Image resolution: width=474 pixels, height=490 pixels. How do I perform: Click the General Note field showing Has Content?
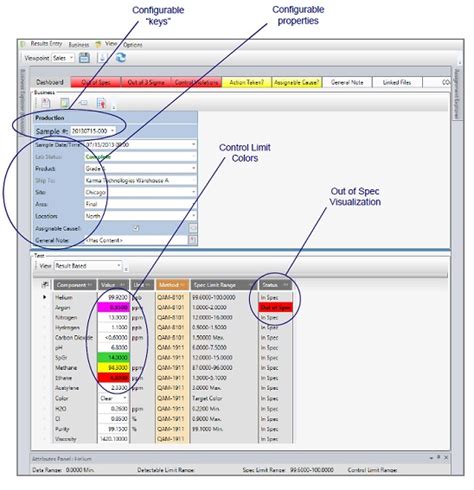coord(136,240)
